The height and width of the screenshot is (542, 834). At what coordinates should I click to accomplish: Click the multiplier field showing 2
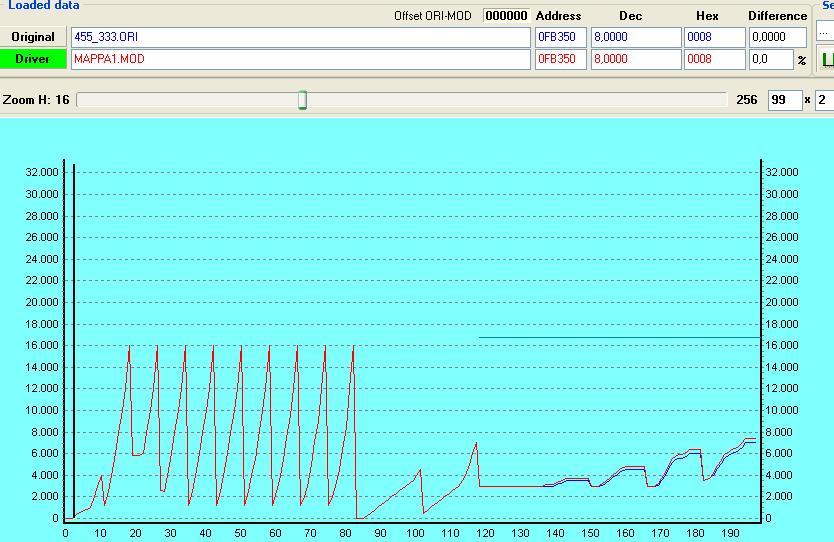coord(824,100)
